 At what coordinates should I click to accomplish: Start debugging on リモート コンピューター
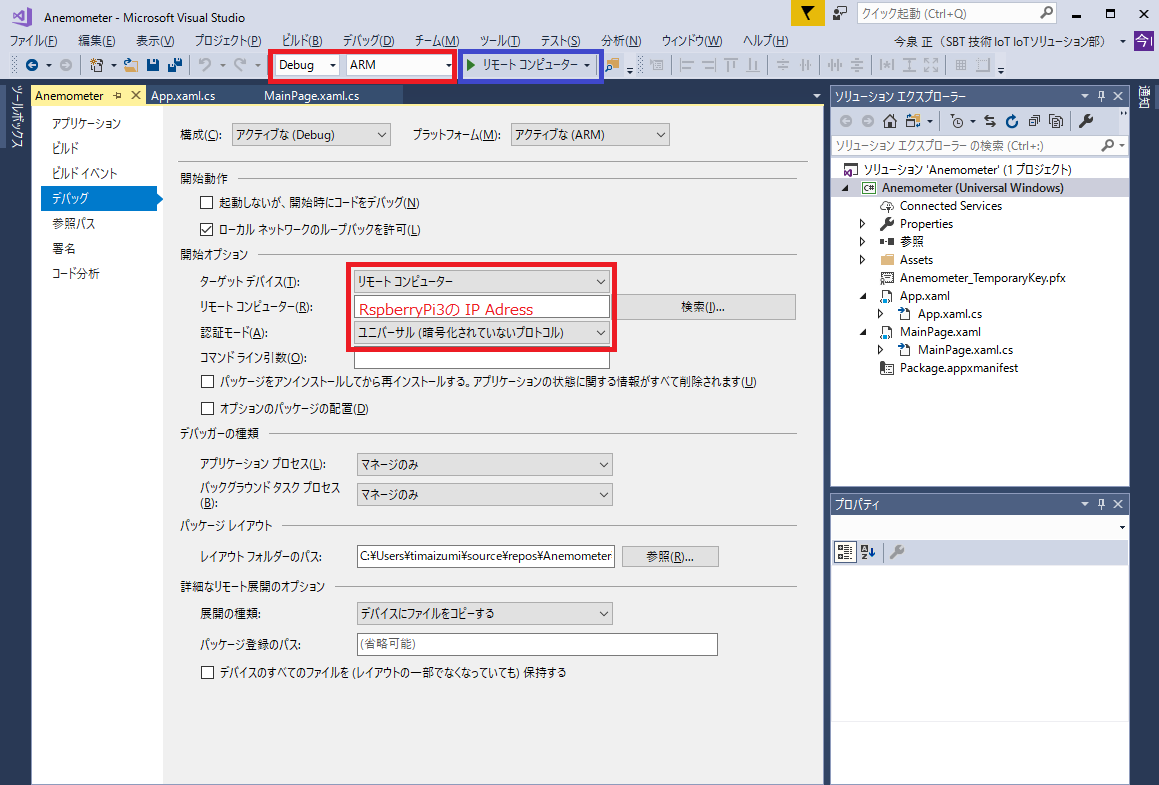pos(522,65)
